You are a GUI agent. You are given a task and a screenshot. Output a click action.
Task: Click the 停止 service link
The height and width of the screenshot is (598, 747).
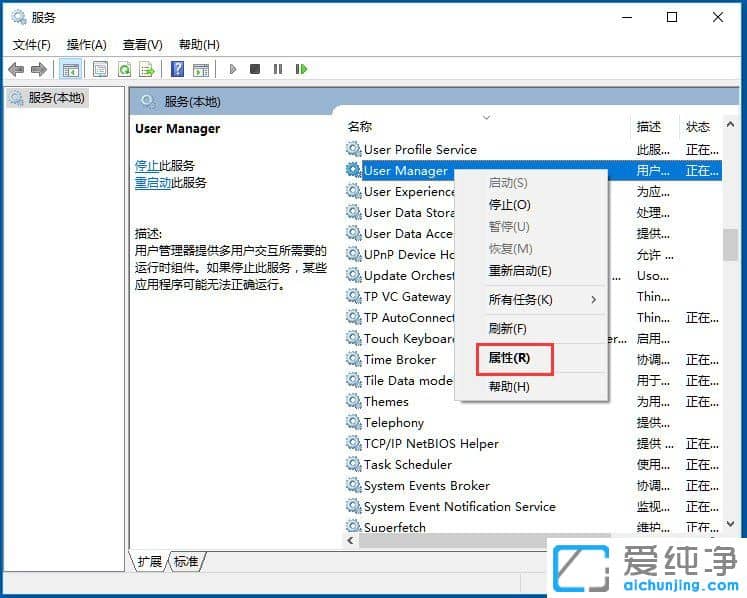click(147, 166)
